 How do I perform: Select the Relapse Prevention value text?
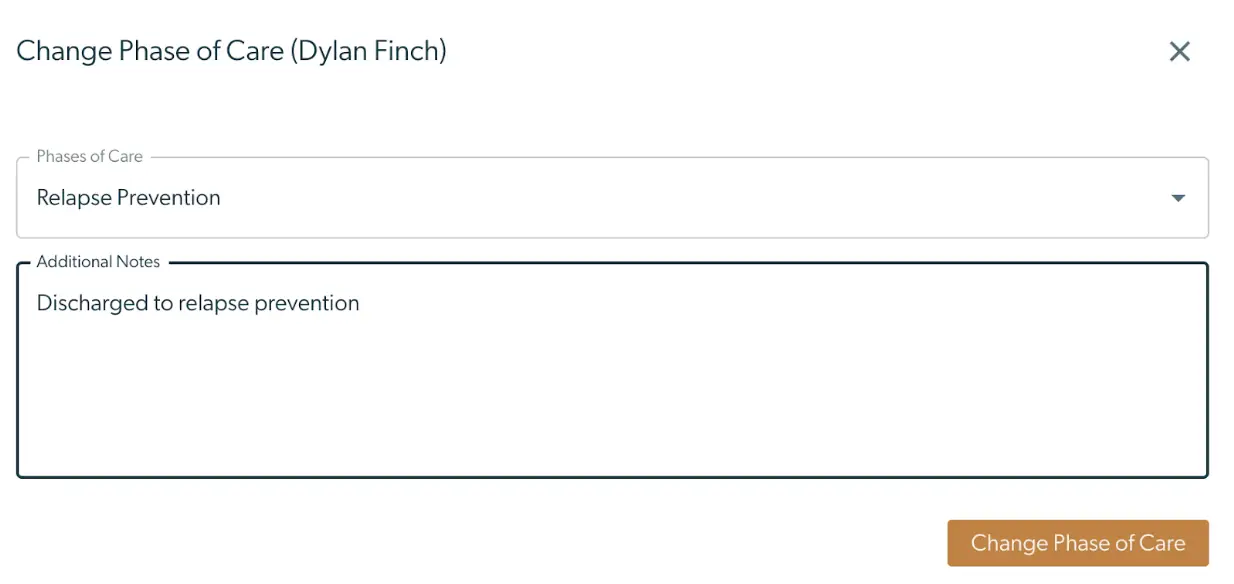tap(128, 197)
